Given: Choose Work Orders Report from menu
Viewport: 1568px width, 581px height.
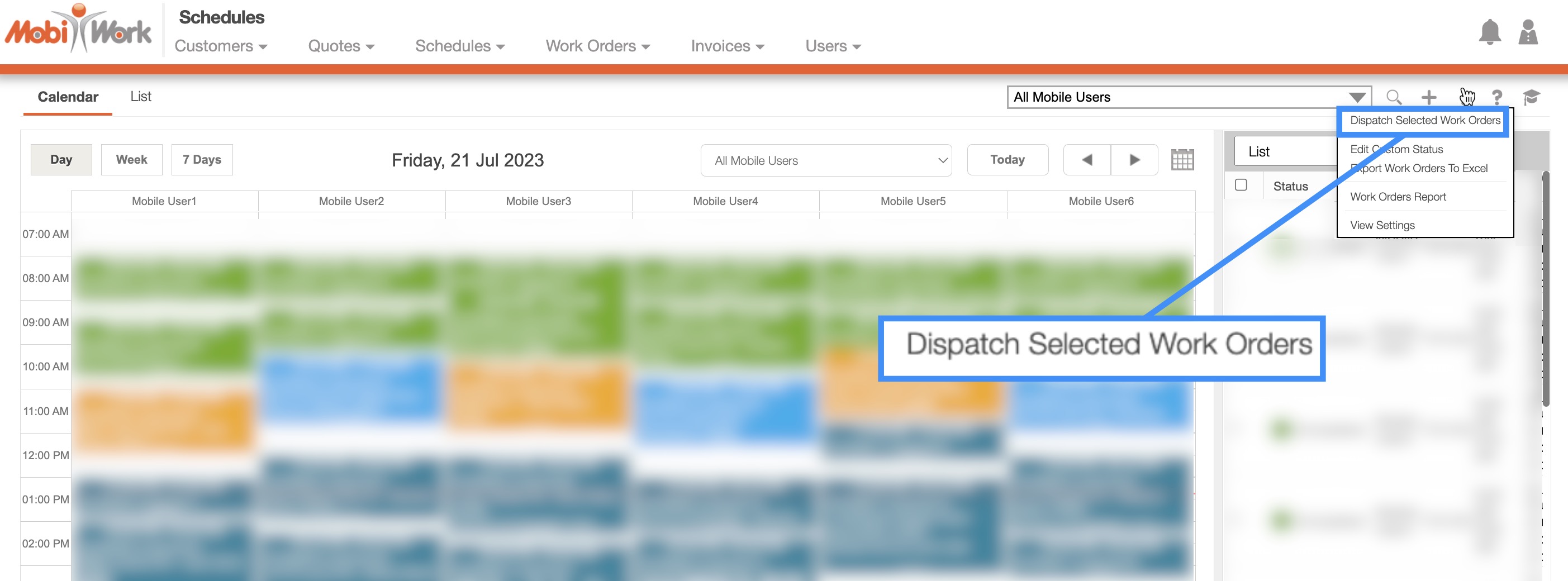Looking at the screenshot, I should [1398, 197].
